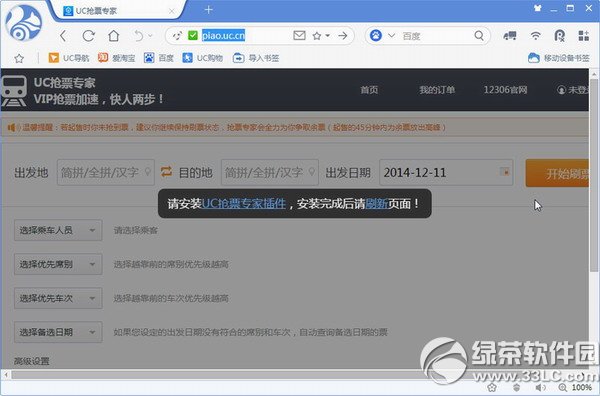The height and width of the screenshot is (396, 600).
Task: Open 百度 bookmark
Action: pyautogui.click(x=159, y=58)
